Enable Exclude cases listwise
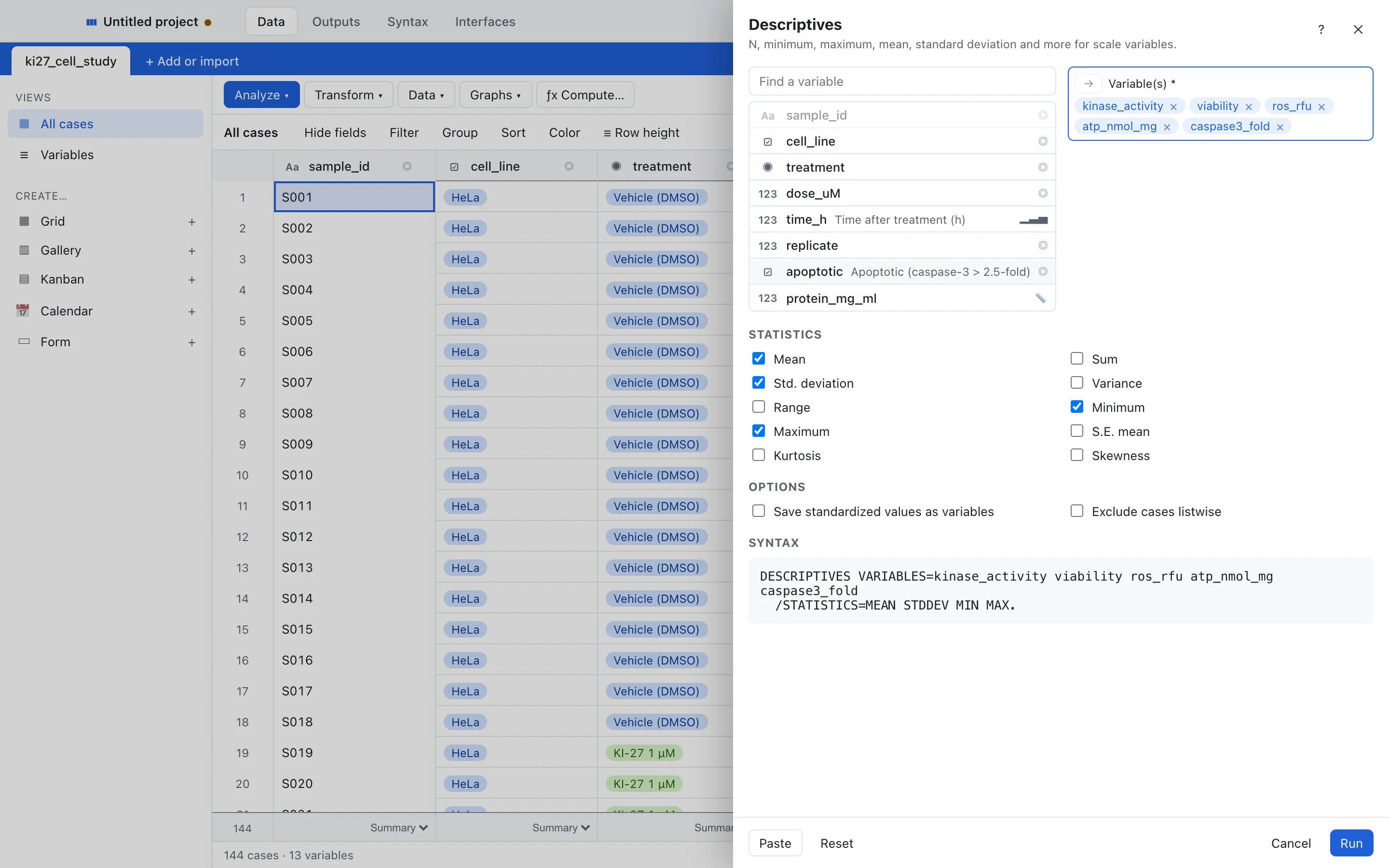This screenshot has height=868, width=1389. click(x=1077, y=511)
